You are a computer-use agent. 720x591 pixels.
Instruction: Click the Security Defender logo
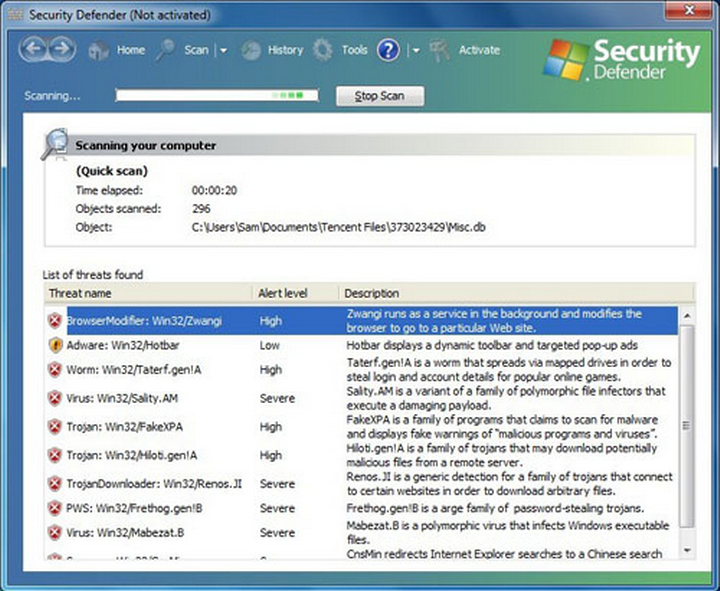pos(623,59)
